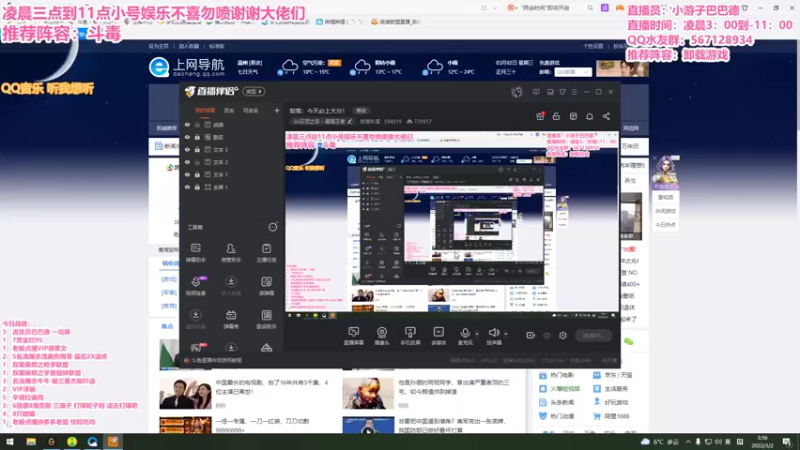Expand the microphone volume arrow
The width and height of the screenshot is (800, 450).
point(477,334)
